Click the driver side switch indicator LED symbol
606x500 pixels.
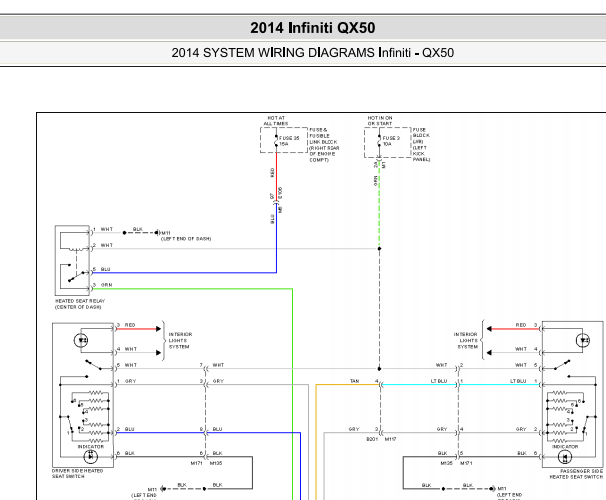[91, 456]
